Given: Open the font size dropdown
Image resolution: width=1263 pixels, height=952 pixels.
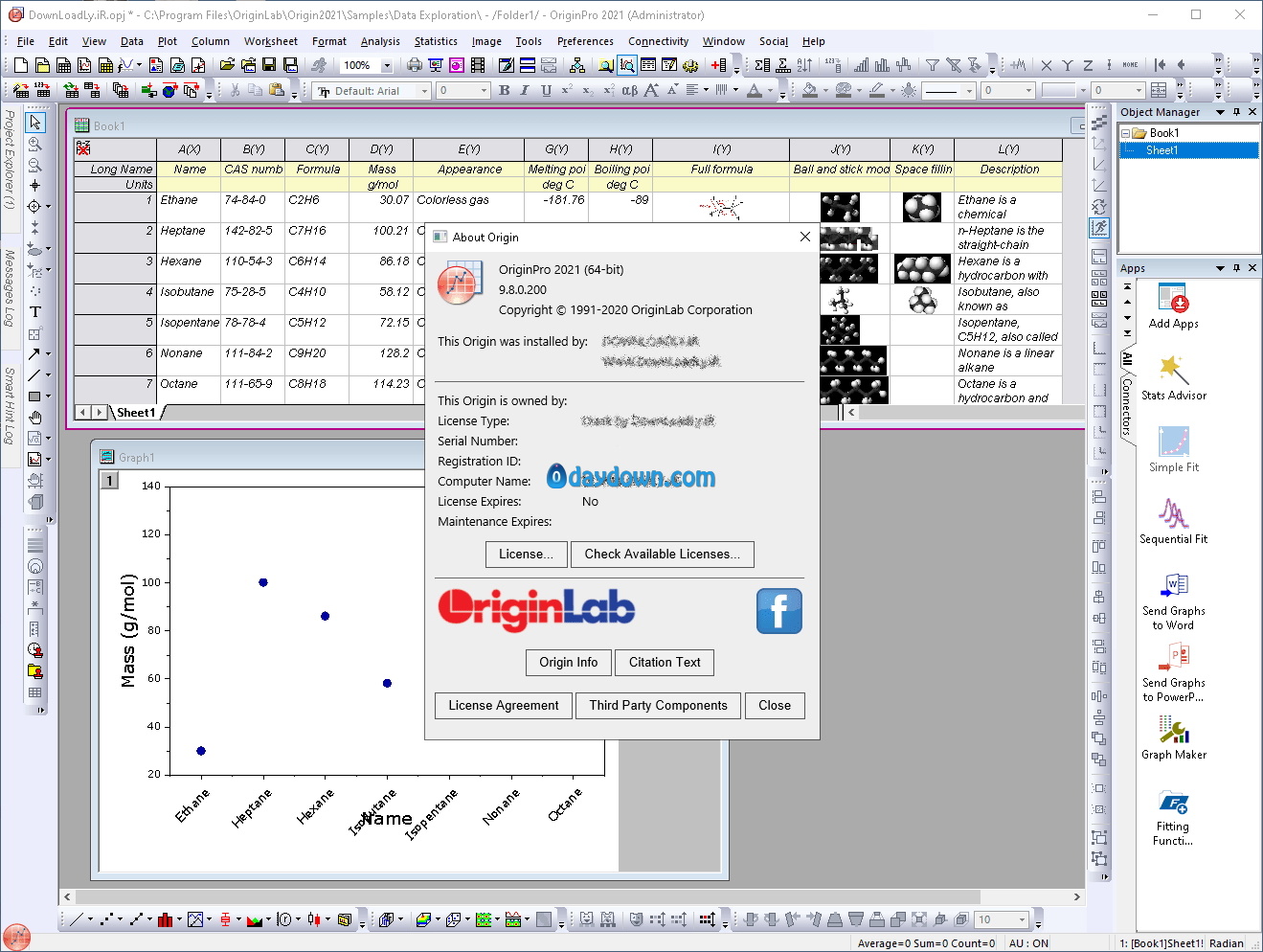Looking at the screenshot, I should coord(484,91).
